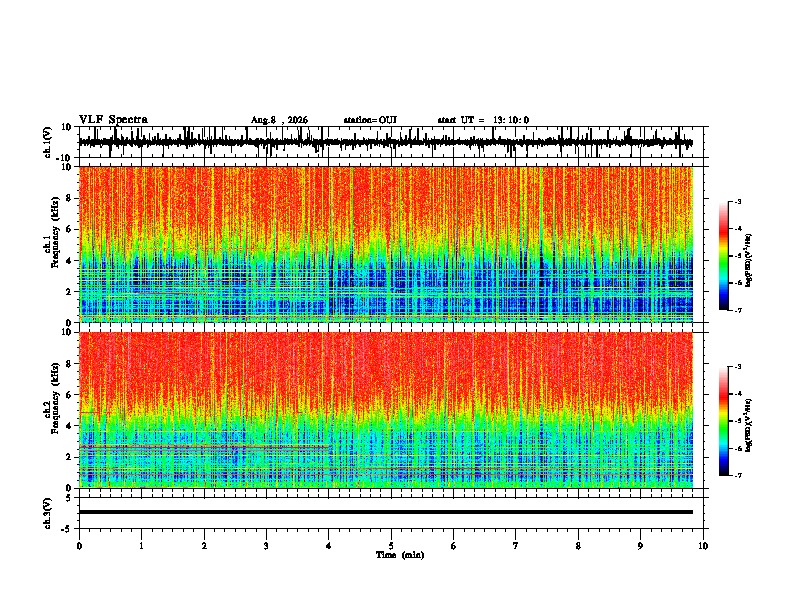
Task: Click the "5" tick label on the time axis
Action: 391,546
